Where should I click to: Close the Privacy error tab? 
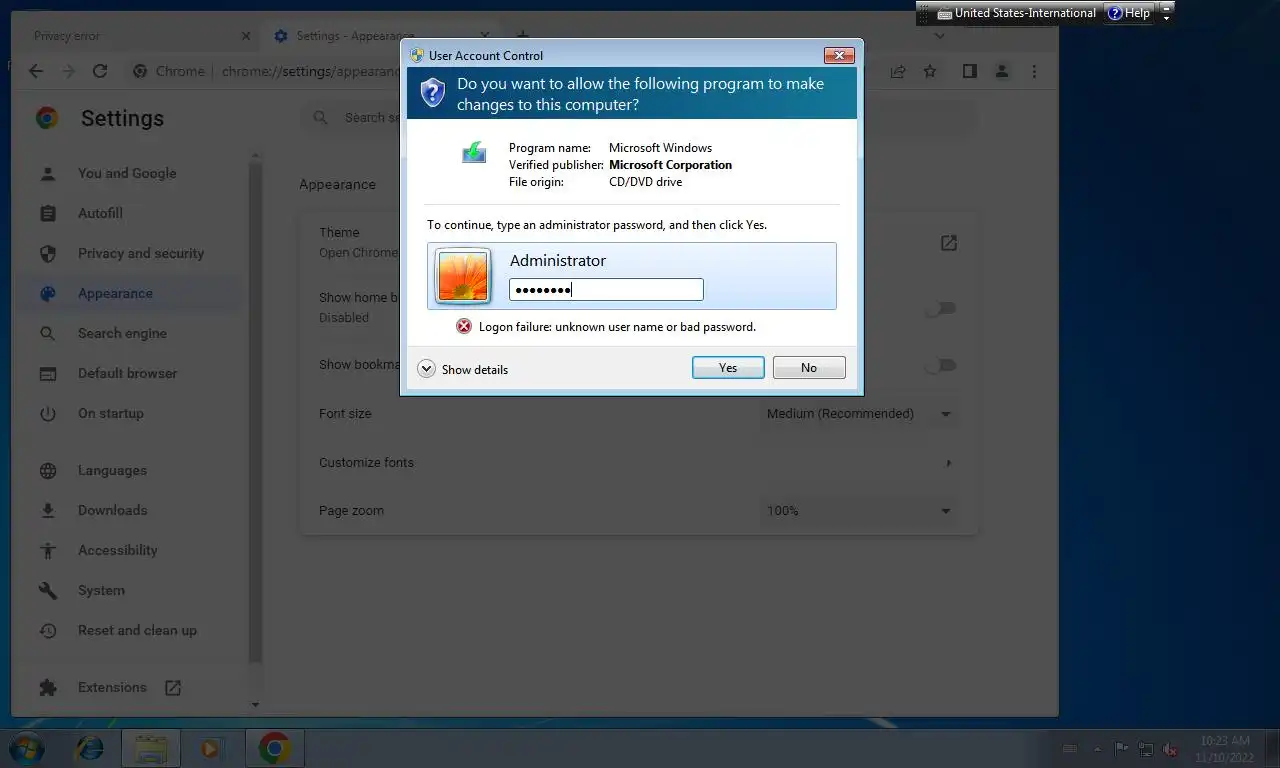tap(246, 36)
